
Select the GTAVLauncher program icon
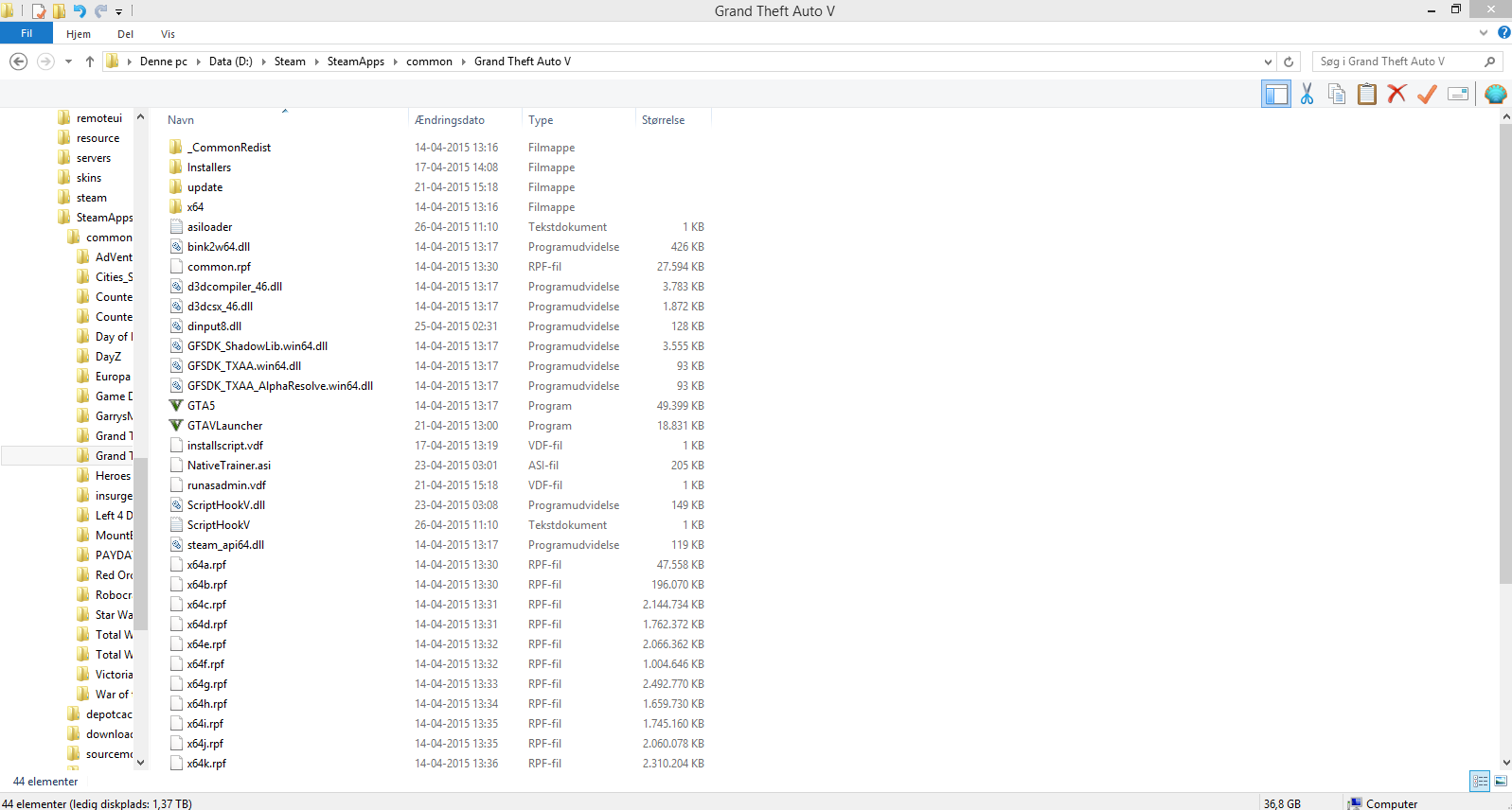point(176,426)
